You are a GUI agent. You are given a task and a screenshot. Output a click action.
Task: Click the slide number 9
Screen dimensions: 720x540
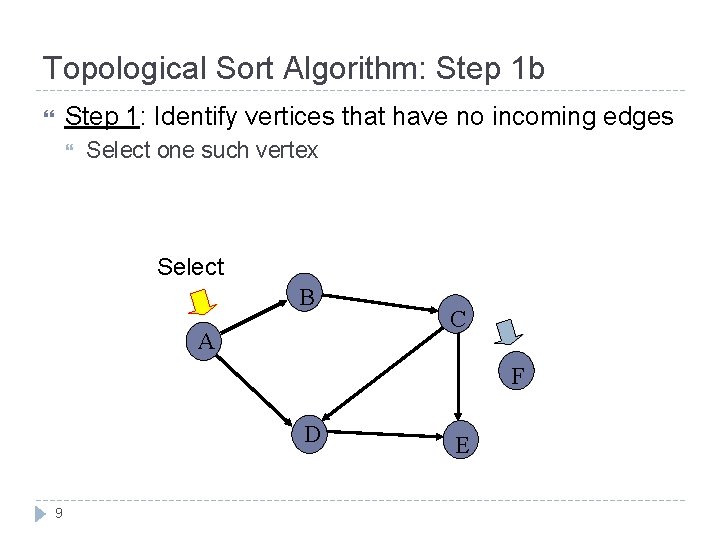point(59,513)
